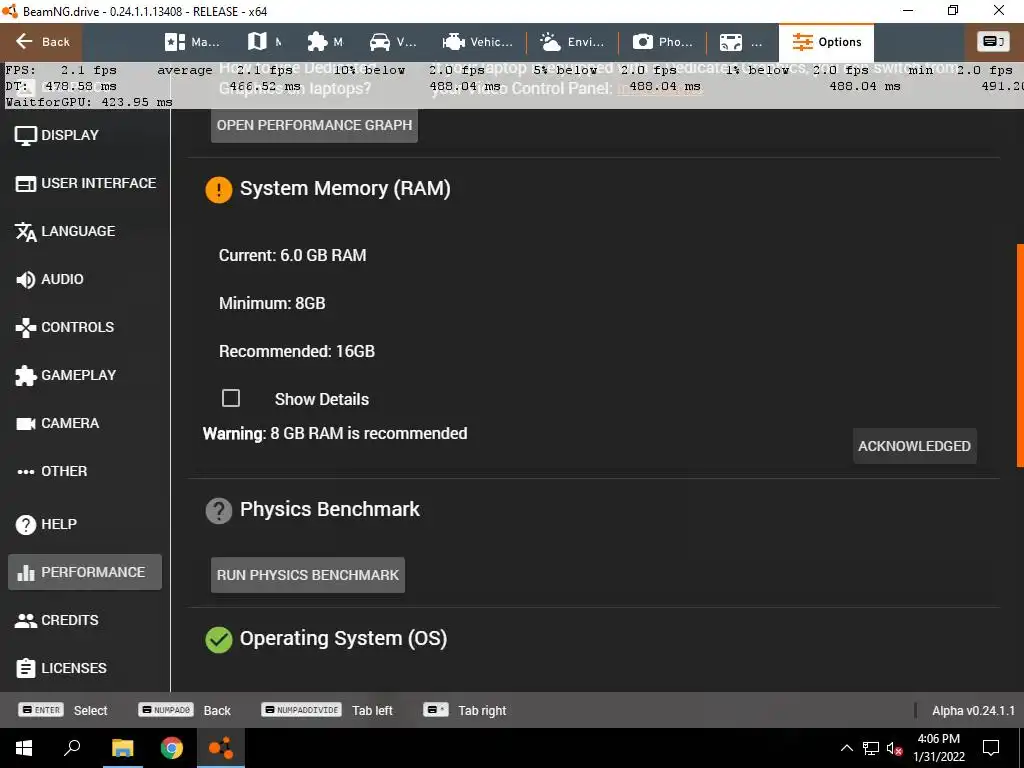This screenshot has height=768, width=1024.
Task: Open File Explorer from taskbar
Action: [x=122, y=748]
